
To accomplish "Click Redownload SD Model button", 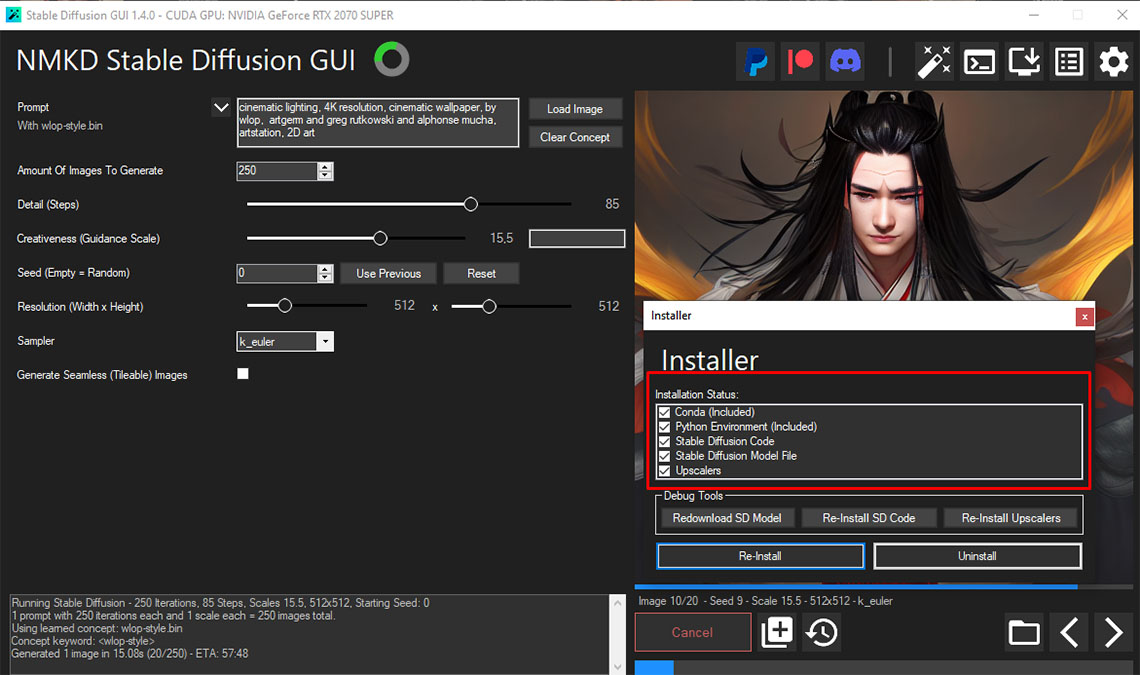I will 727,518.
